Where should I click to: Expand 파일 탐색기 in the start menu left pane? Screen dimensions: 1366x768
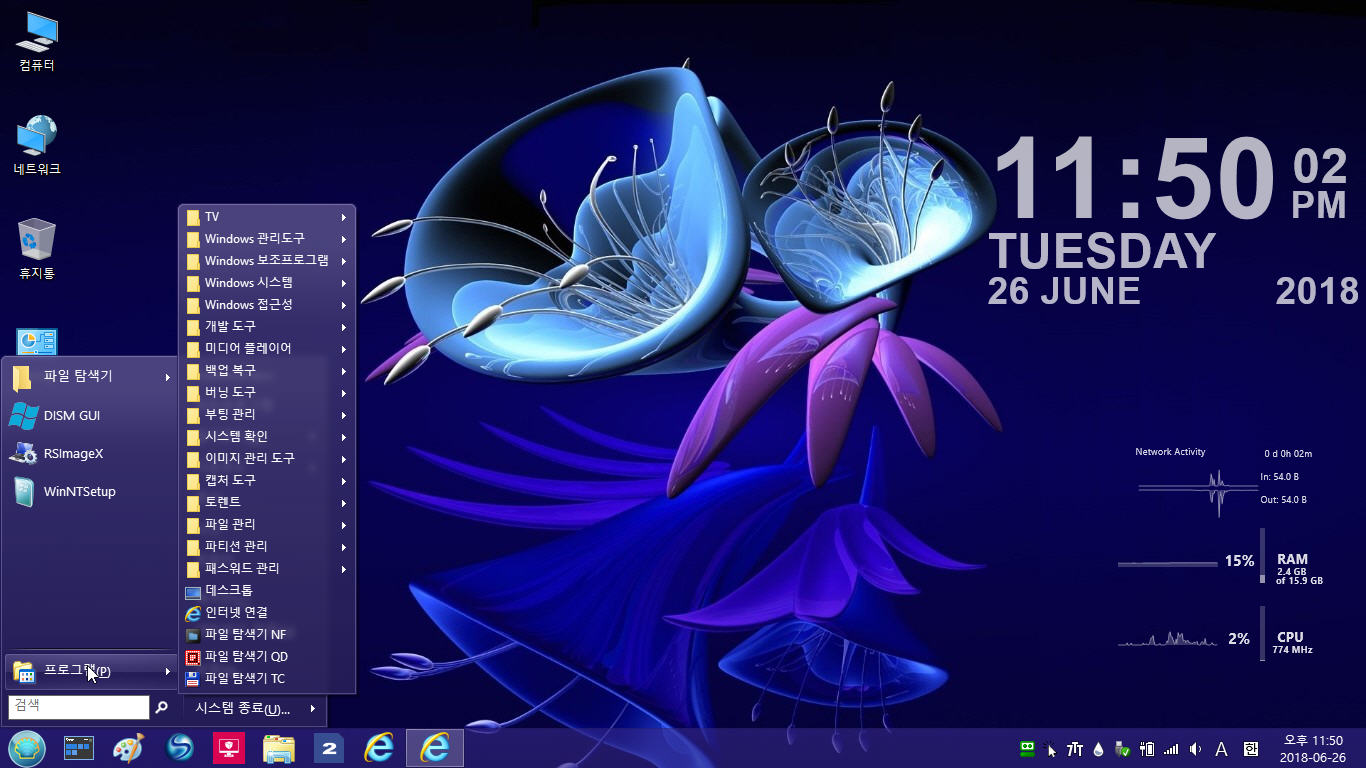90,378
